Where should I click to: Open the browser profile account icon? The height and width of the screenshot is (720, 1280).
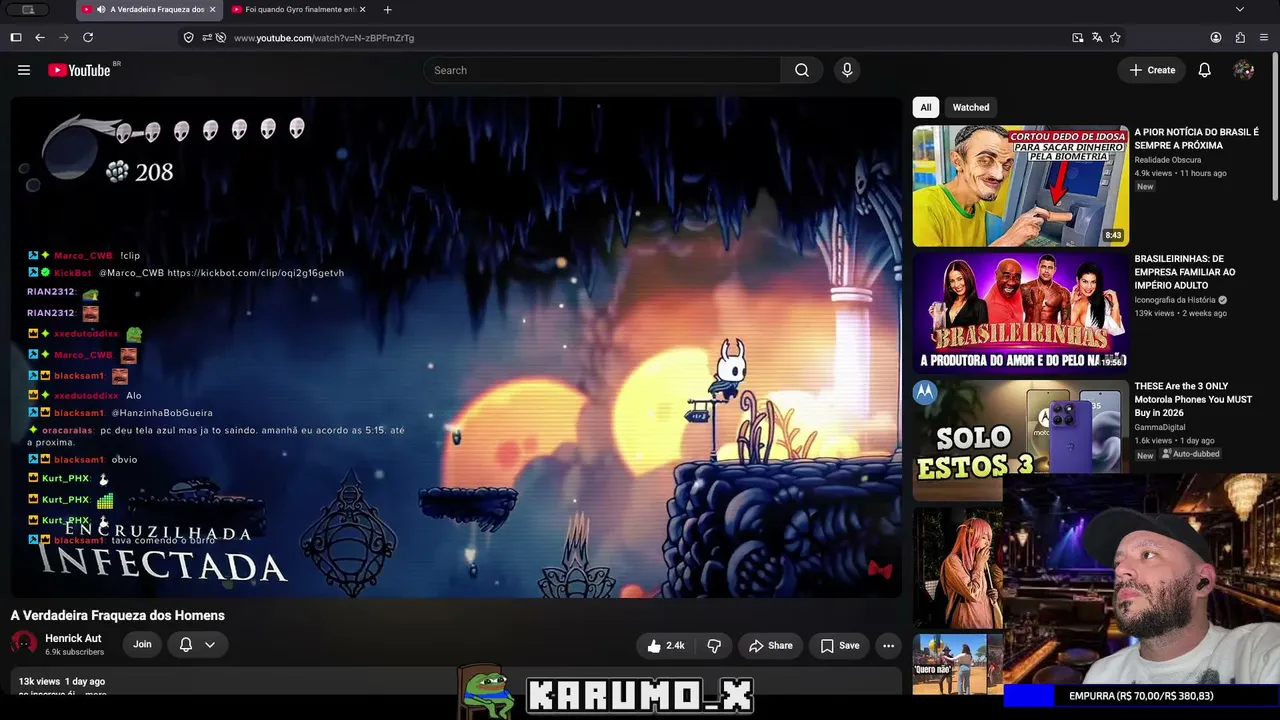tap(1216, 38)
